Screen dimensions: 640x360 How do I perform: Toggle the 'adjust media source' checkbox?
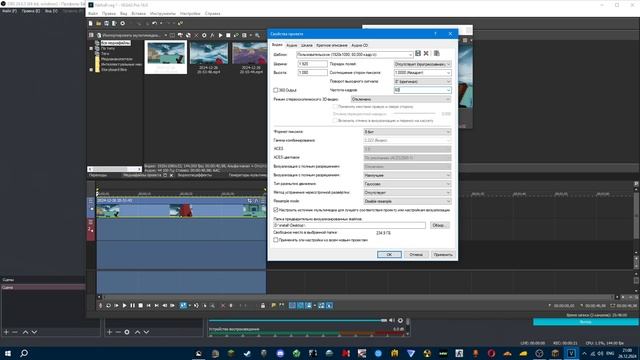click(276, 210)
